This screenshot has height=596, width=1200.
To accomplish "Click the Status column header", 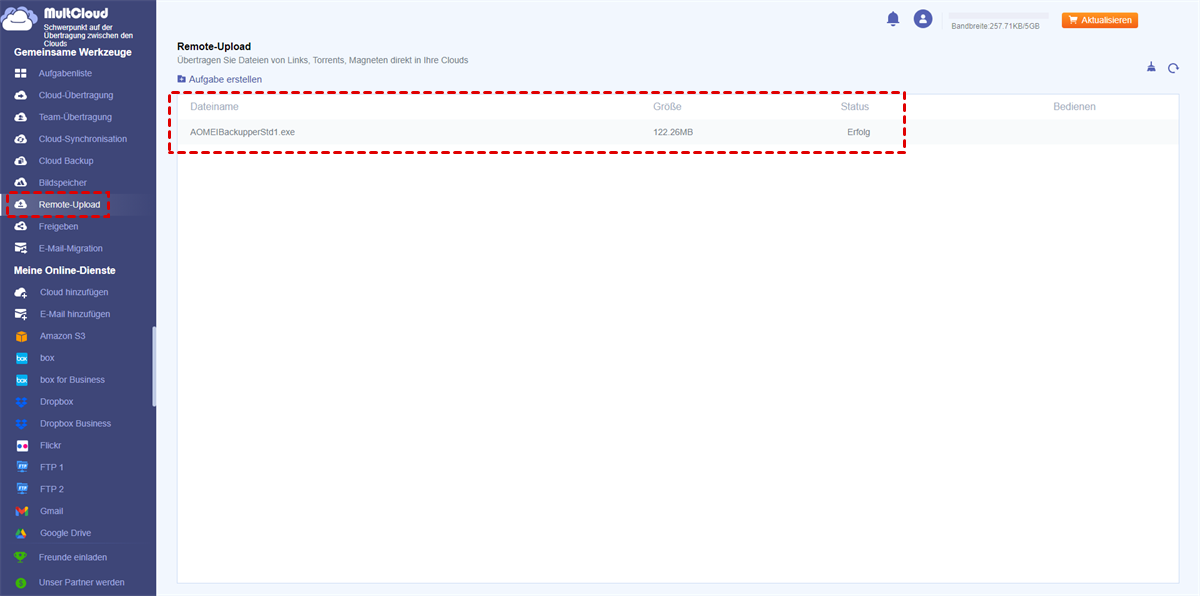I will tap(855, 106).
